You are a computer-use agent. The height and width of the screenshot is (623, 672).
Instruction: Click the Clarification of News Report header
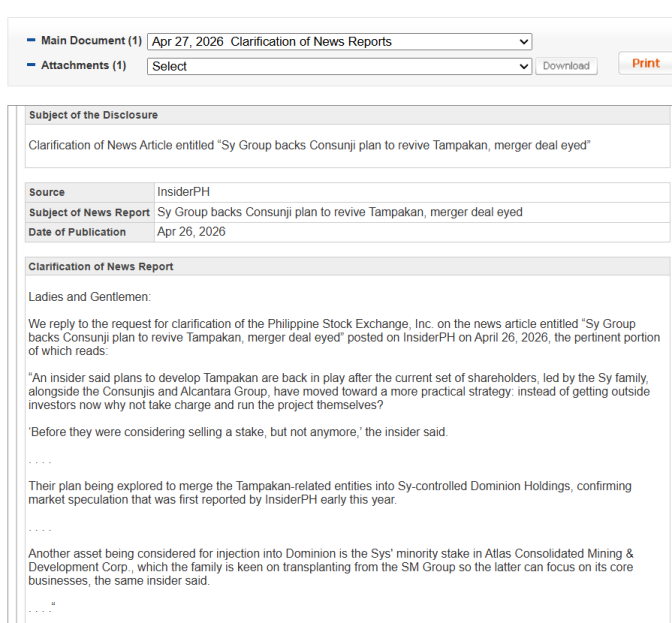pos(101,267)
